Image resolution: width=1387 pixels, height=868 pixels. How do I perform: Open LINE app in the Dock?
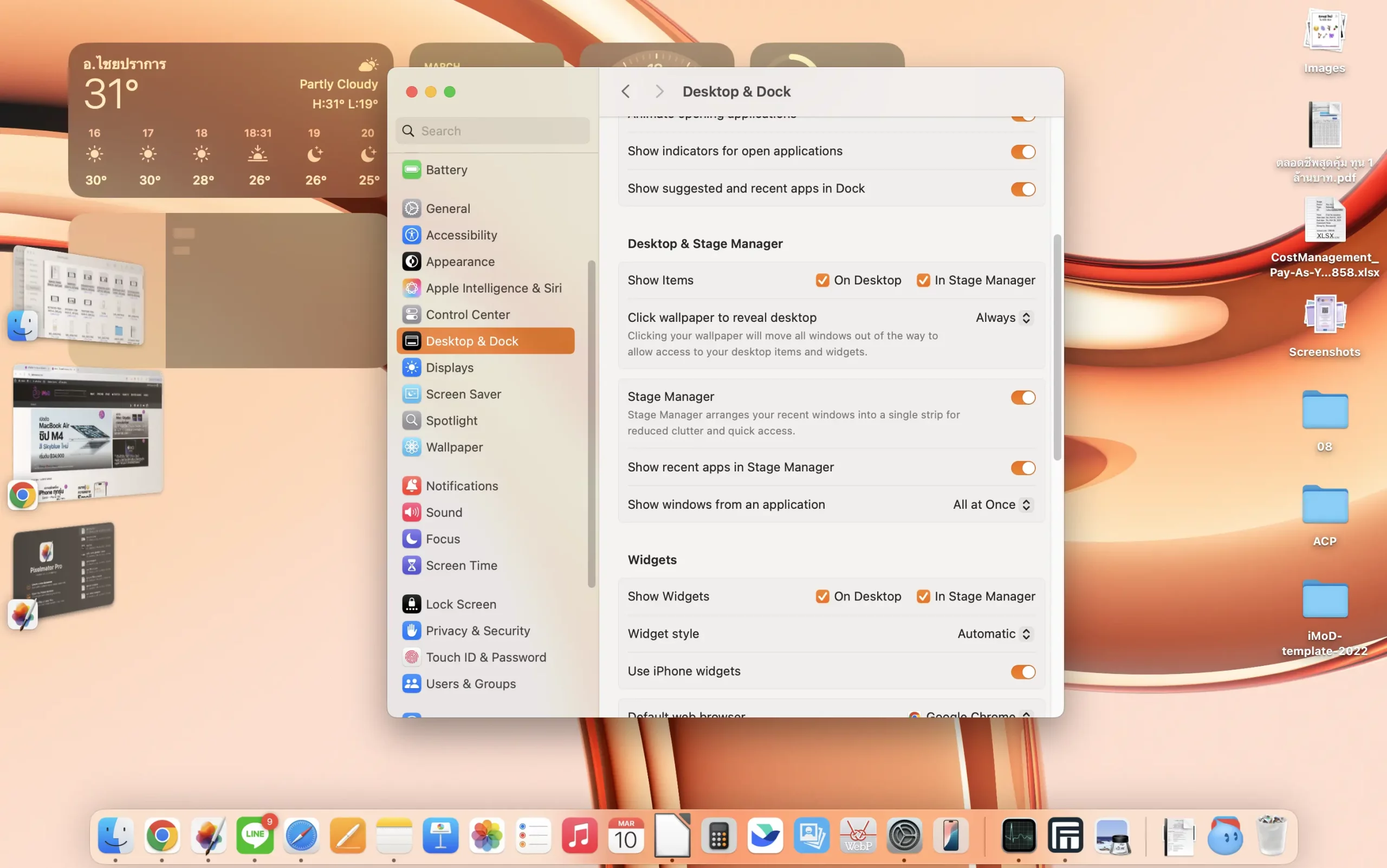[254, 835]
